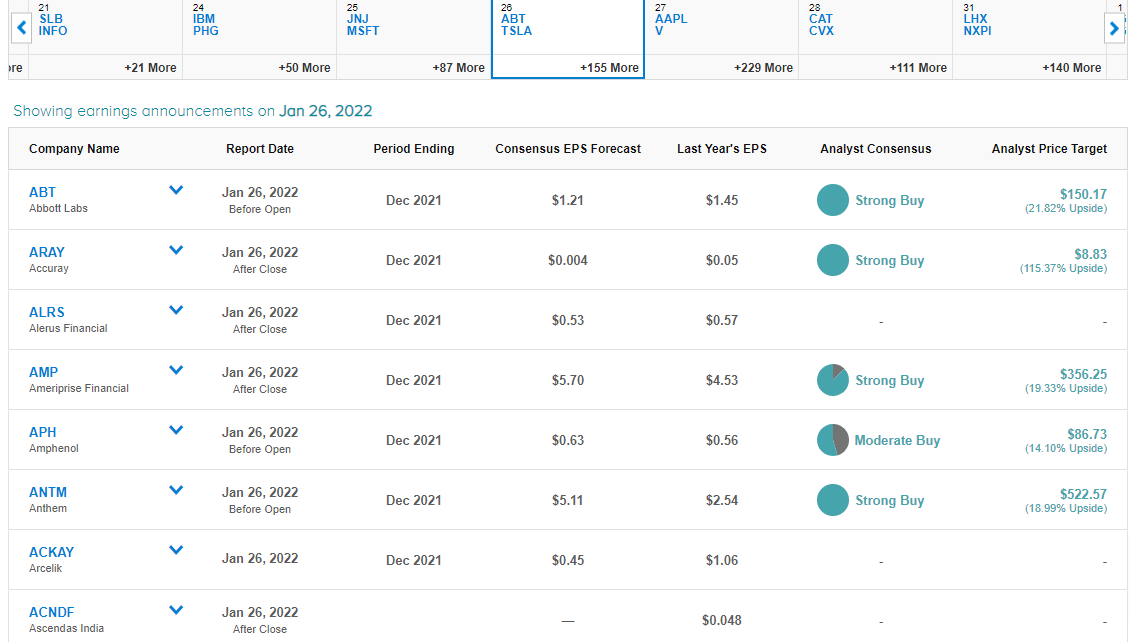This screenshot has width=1130, height=642.
Task: Click the Company Name column header
Action: click(x=74, y=148)
